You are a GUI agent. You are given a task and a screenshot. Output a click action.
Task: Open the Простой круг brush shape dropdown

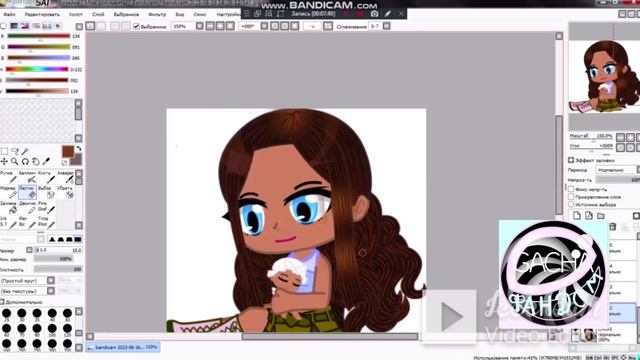click(51, 280)
